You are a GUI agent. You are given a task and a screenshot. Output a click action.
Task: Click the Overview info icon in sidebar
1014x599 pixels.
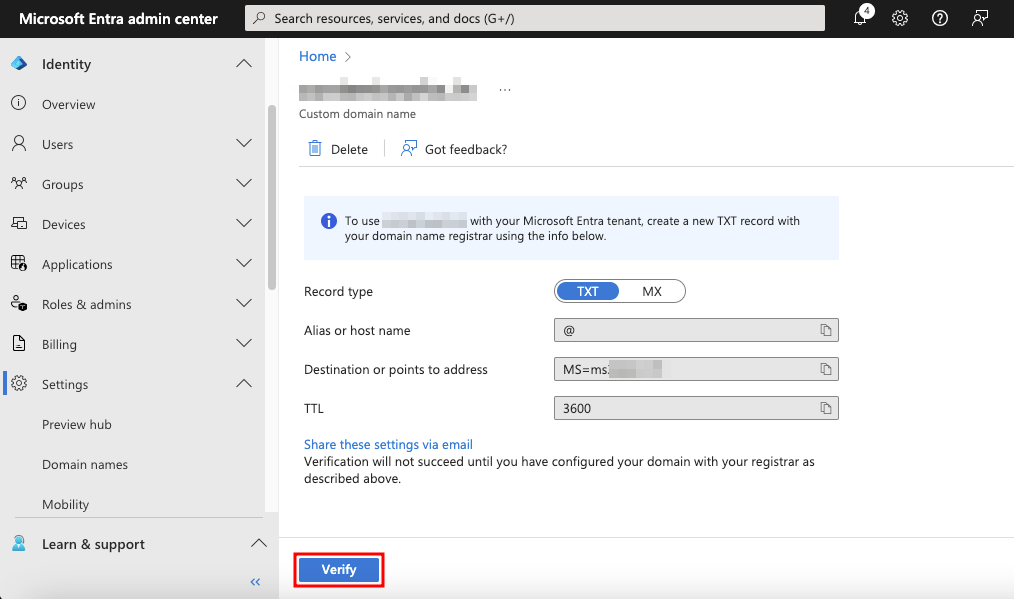(19, 103)
